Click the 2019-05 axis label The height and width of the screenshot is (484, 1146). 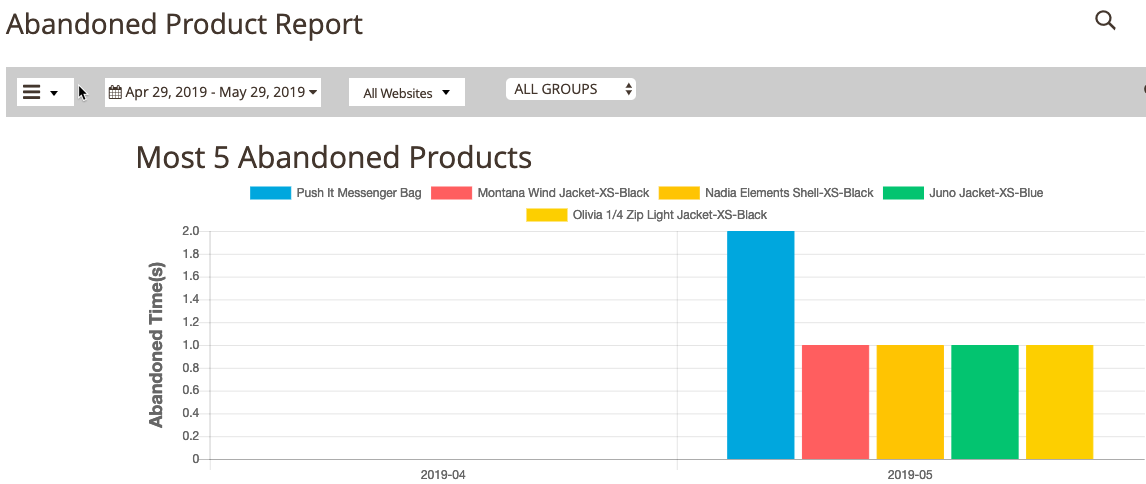click(910, 475)
